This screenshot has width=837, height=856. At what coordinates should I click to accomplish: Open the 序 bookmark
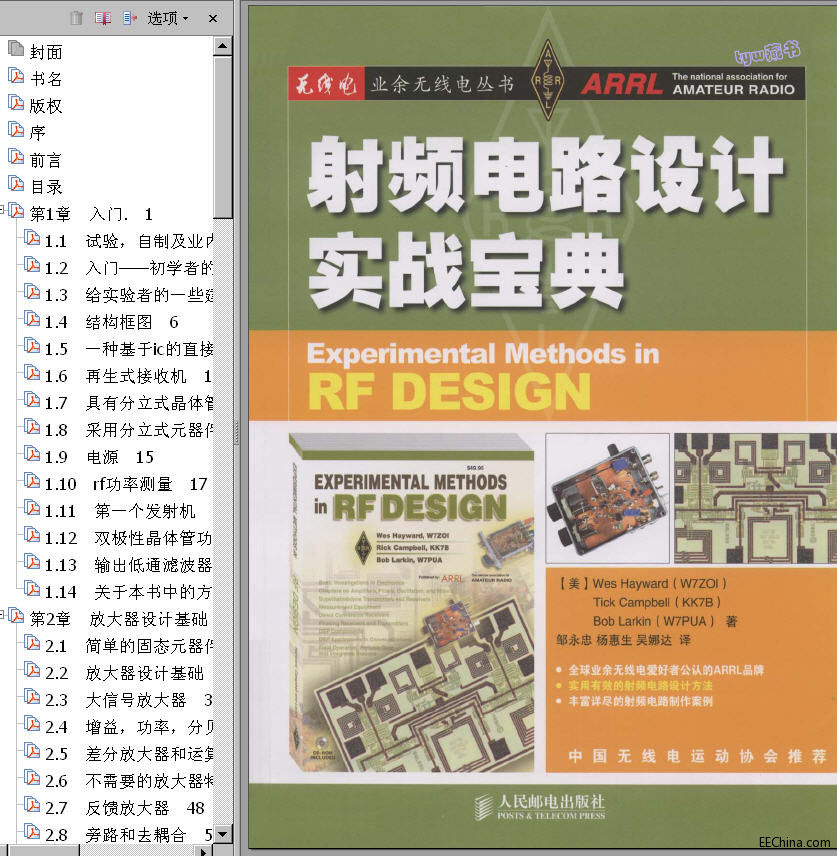click(x=38, y=133)
